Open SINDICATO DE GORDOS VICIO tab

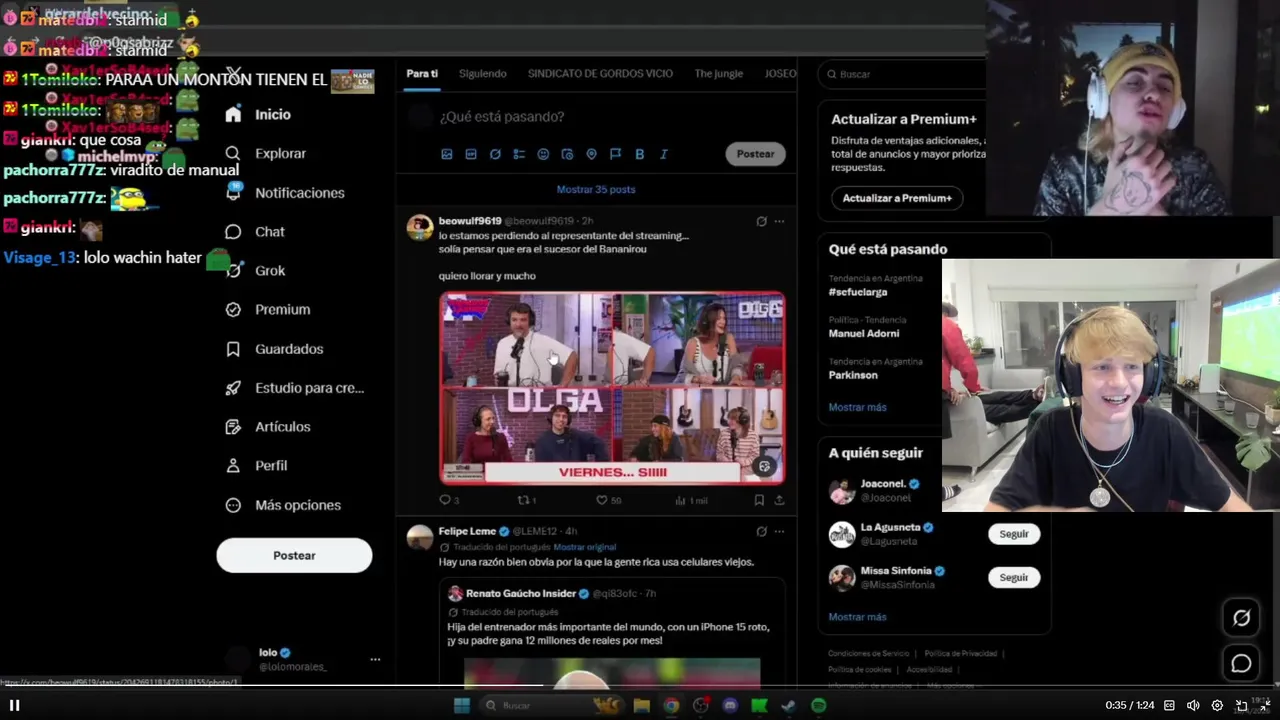pos(600,73)
